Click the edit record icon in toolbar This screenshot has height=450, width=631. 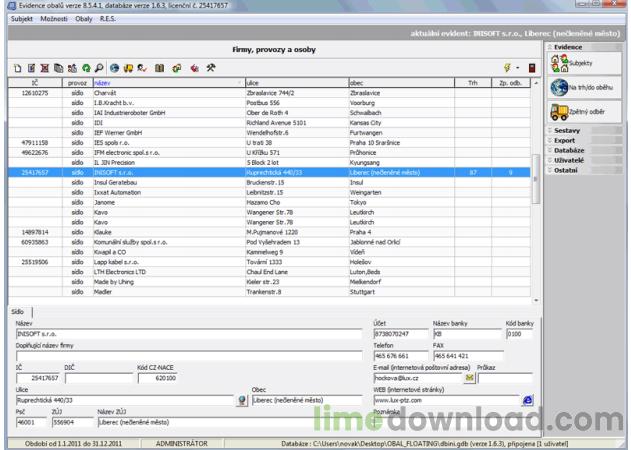(x=31, y=68)
